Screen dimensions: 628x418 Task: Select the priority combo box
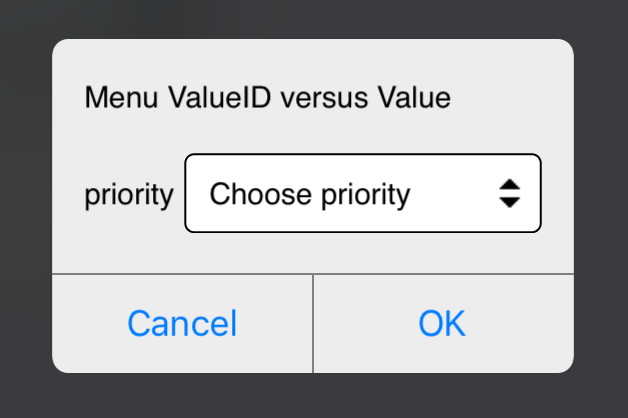point(363,193)
